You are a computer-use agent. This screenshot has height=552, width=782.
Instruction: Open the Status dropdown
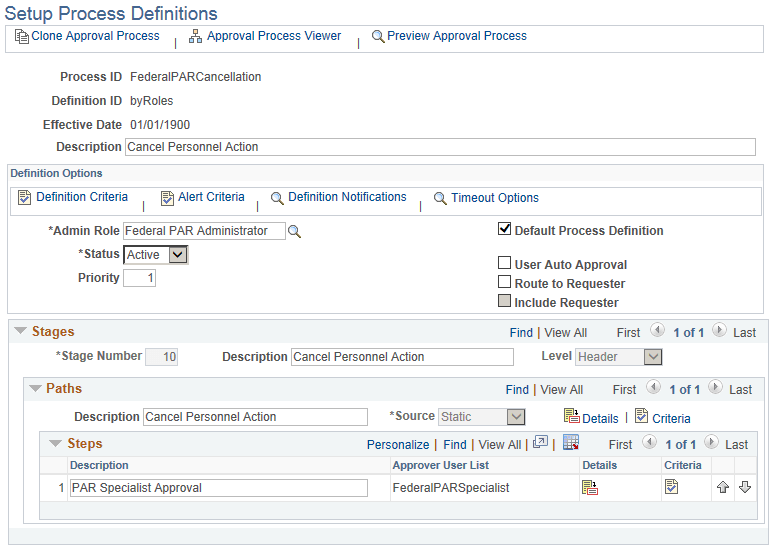point(177,255)
